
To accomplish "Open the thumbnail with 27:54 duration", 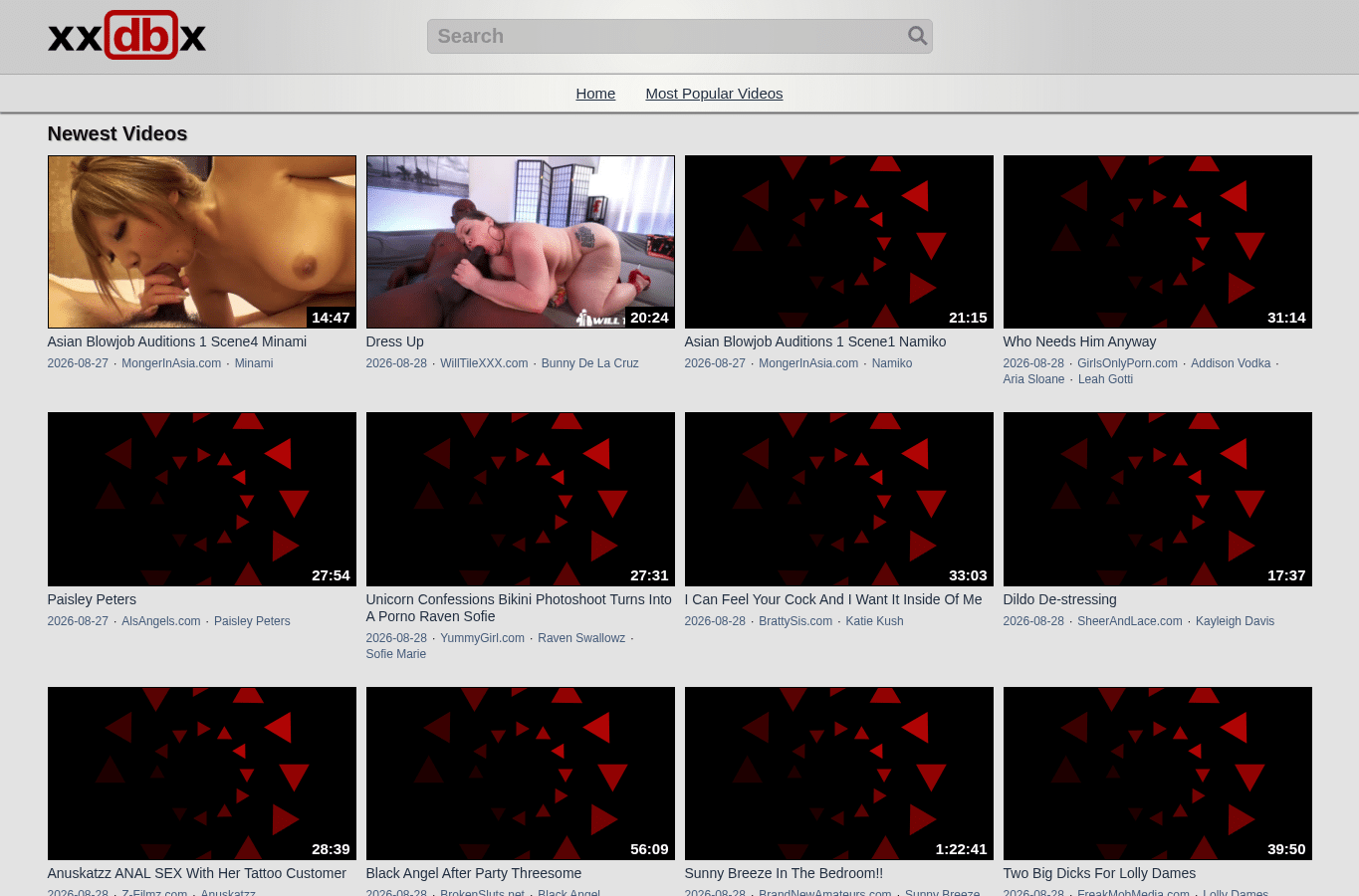I will [x=202, y=500].
